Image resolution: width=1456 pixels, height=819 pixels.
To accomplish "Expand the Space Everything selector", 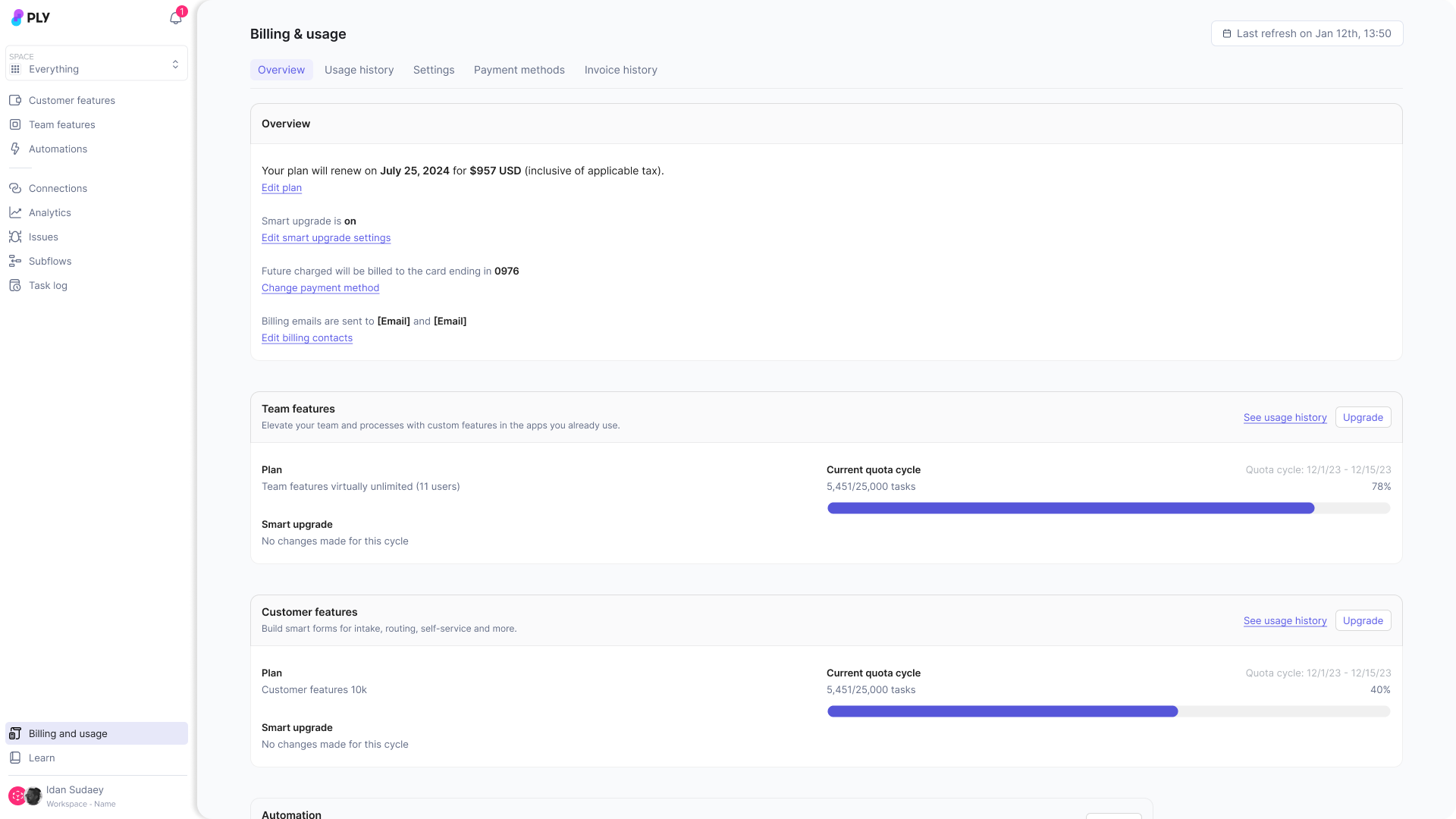I will [x=96, y=64].
